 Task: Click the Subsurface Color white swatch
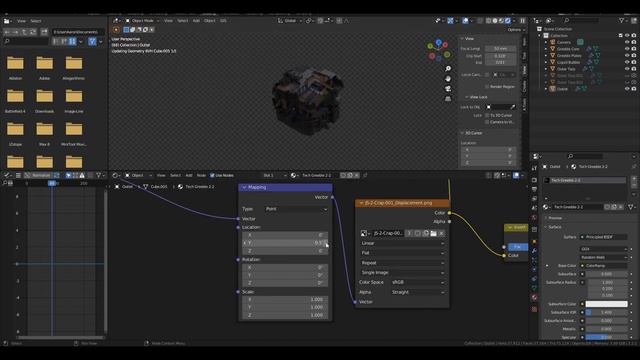tap(607, 304)
